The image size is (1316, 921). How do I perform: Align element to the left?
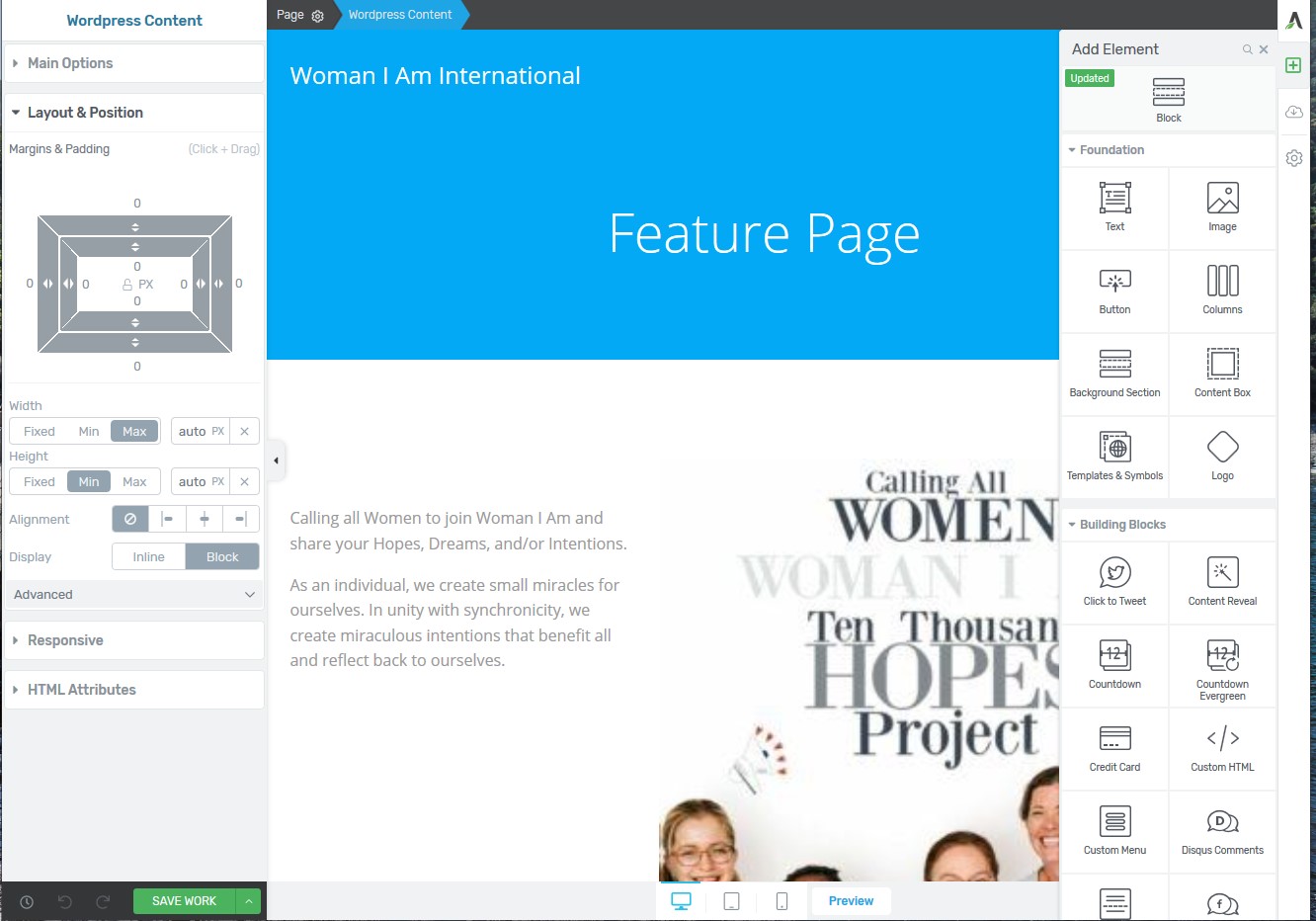167,519
